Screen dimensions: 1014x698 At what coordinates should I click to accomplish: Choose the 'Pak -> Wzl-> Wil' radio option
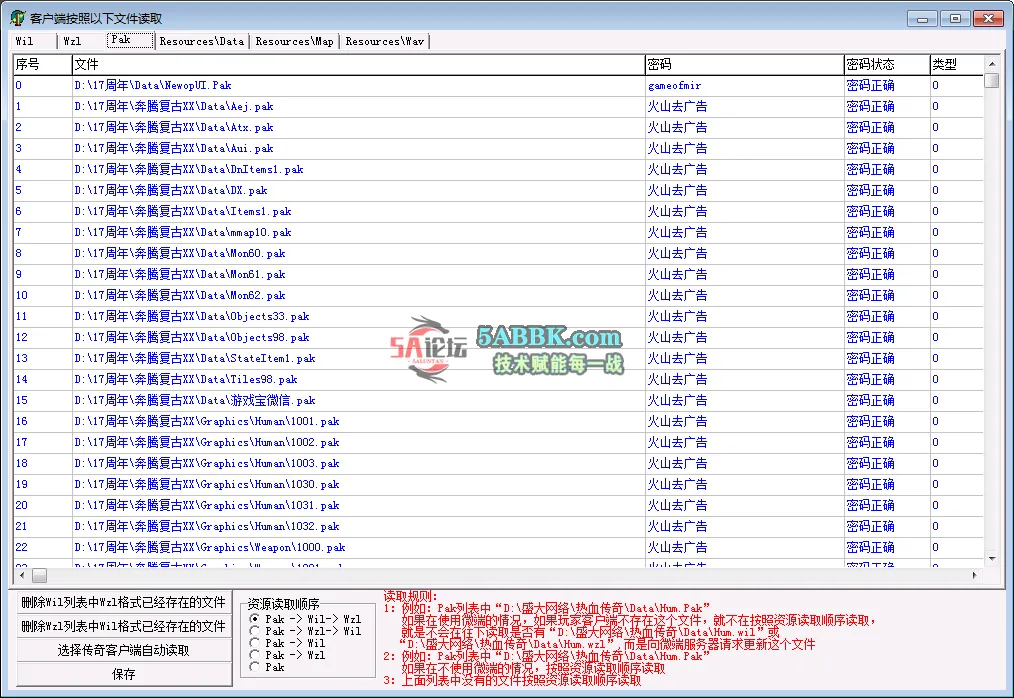tap(255, 632)
